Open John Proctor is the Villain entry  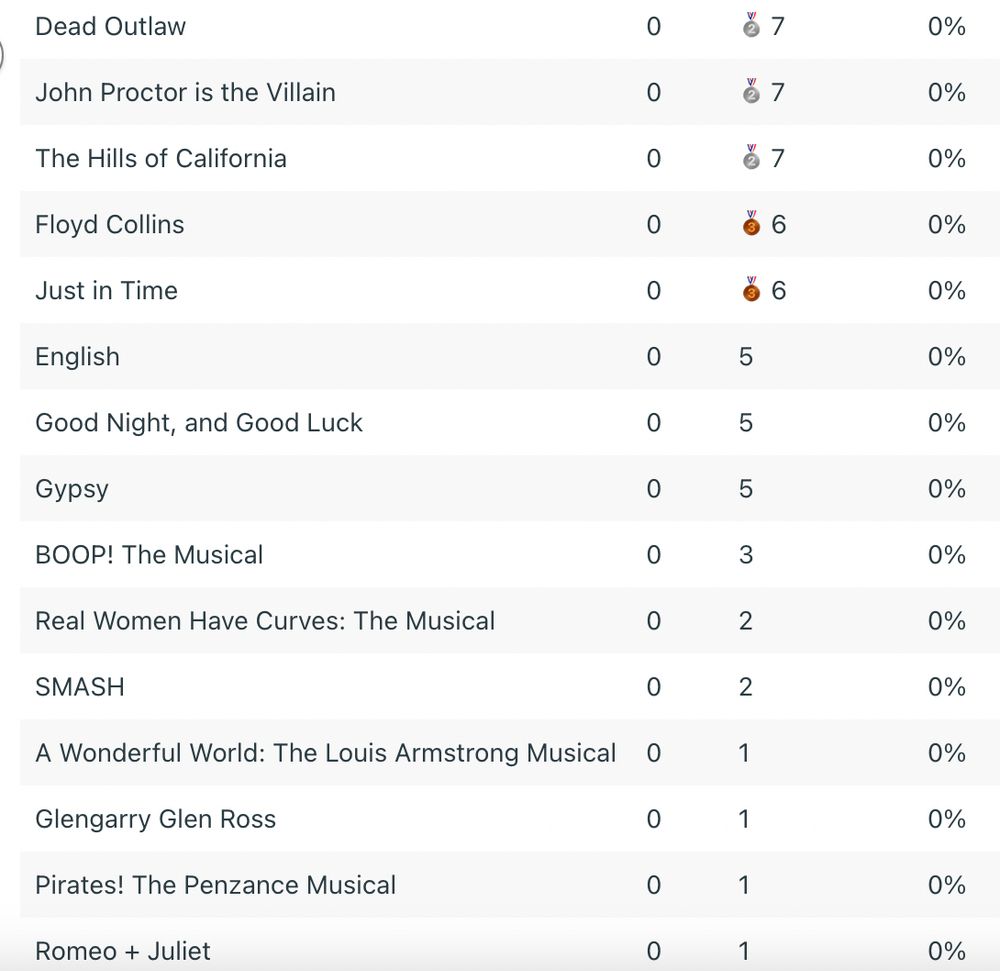point(185,92)
